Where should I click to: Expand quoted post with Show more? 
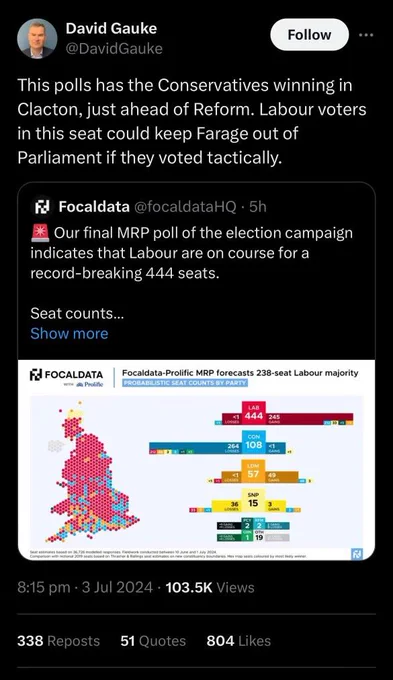(x=69, y=333)
